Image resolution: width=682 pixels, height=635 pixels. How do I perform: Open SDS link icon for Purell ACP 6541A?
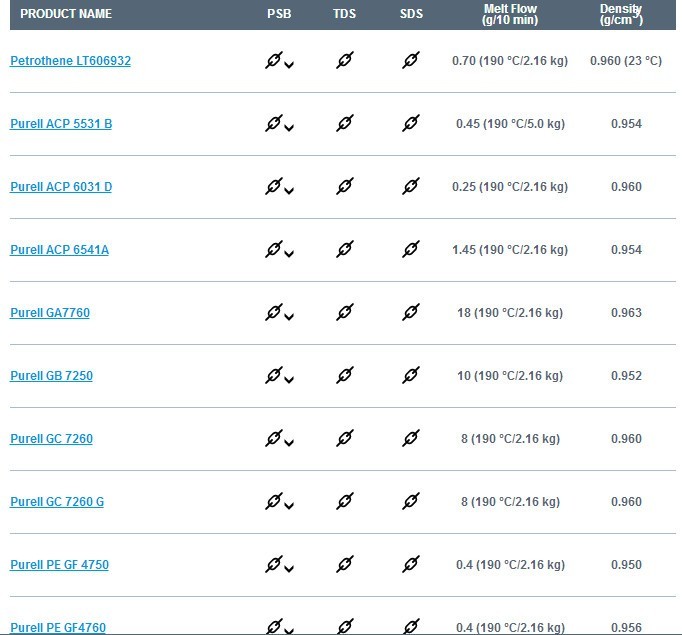pos(411,249)
